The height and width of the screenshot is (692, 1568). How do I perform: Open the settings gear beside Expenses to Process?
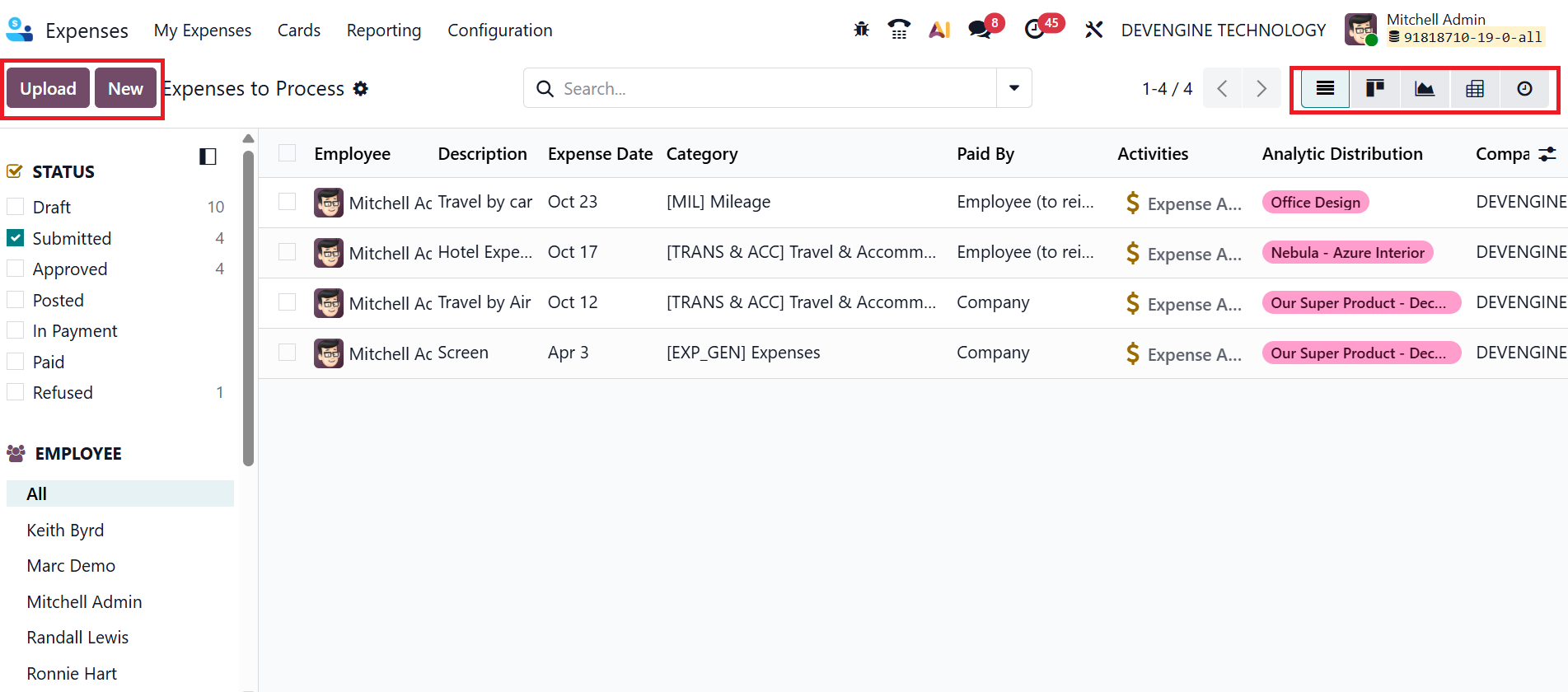[361, 89]
